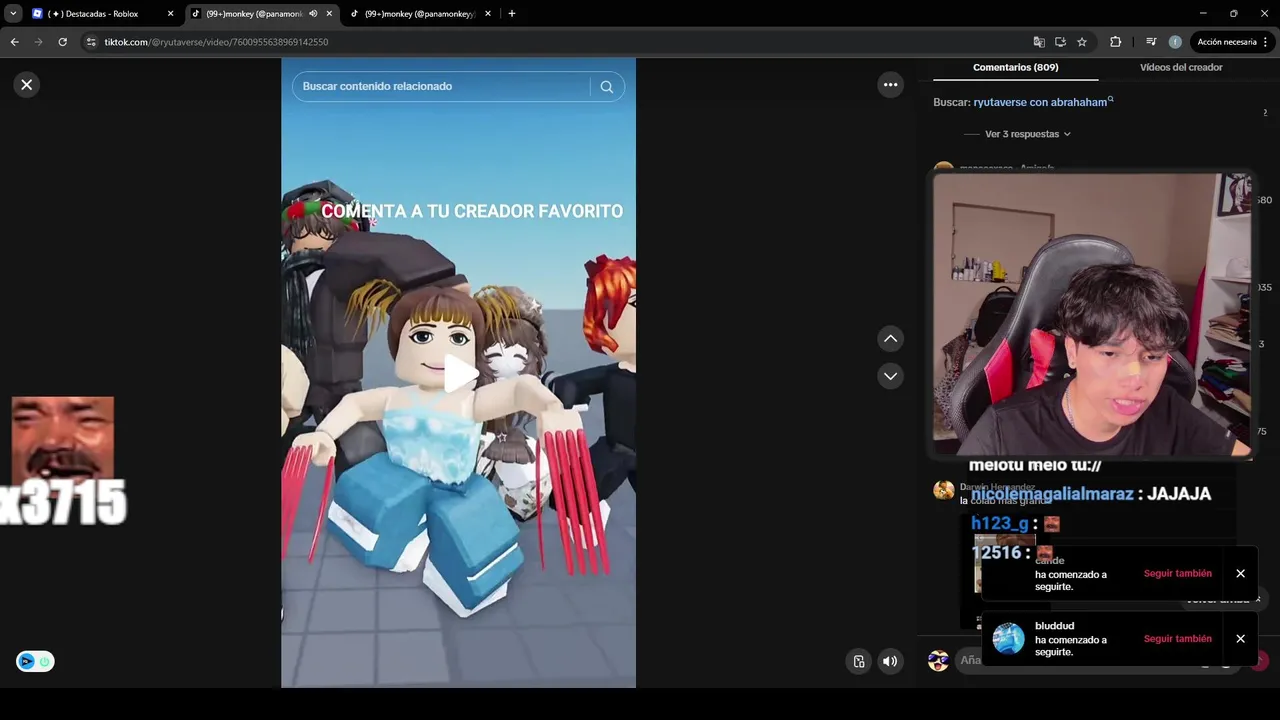Close the Destacadas - Roblox tab
Screen dimensions: 1280x720
tap(170, 14)
